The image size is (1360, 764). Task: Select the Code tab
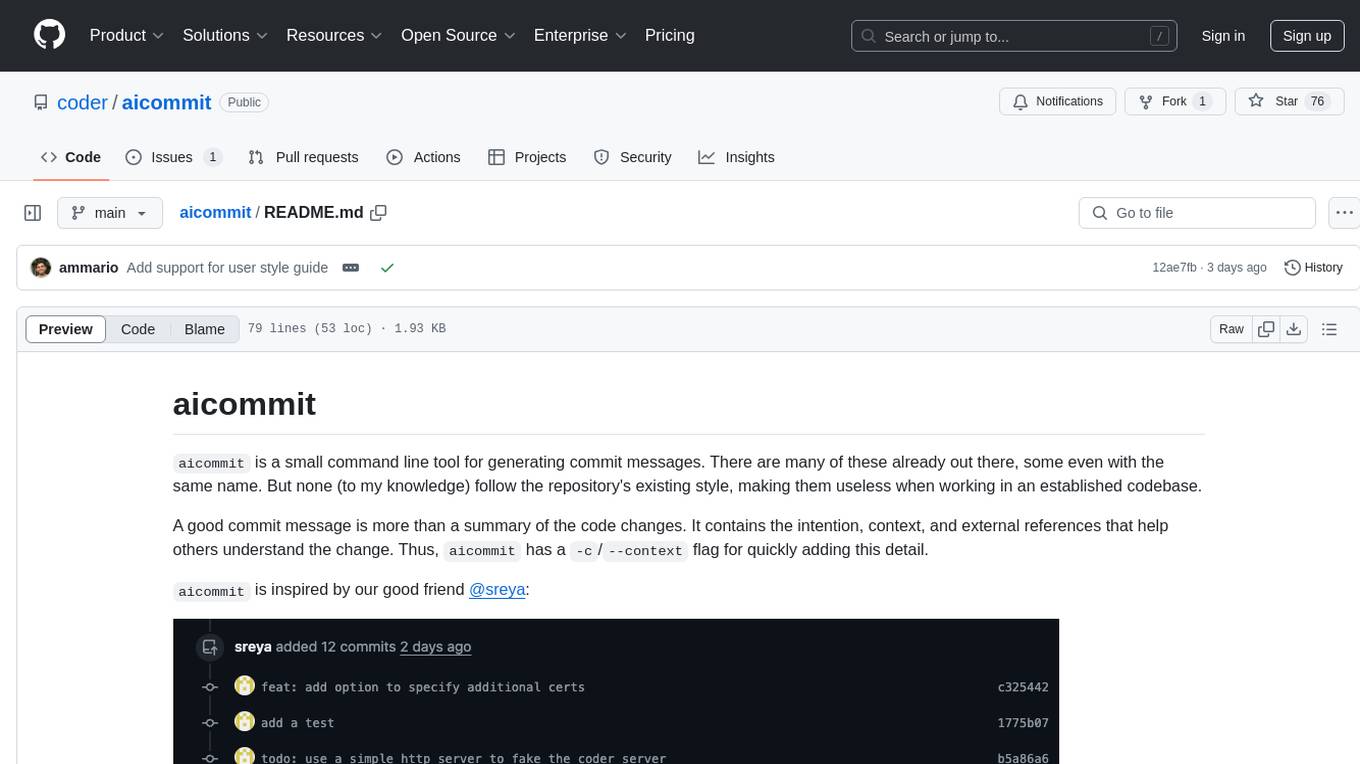(71, 157)
